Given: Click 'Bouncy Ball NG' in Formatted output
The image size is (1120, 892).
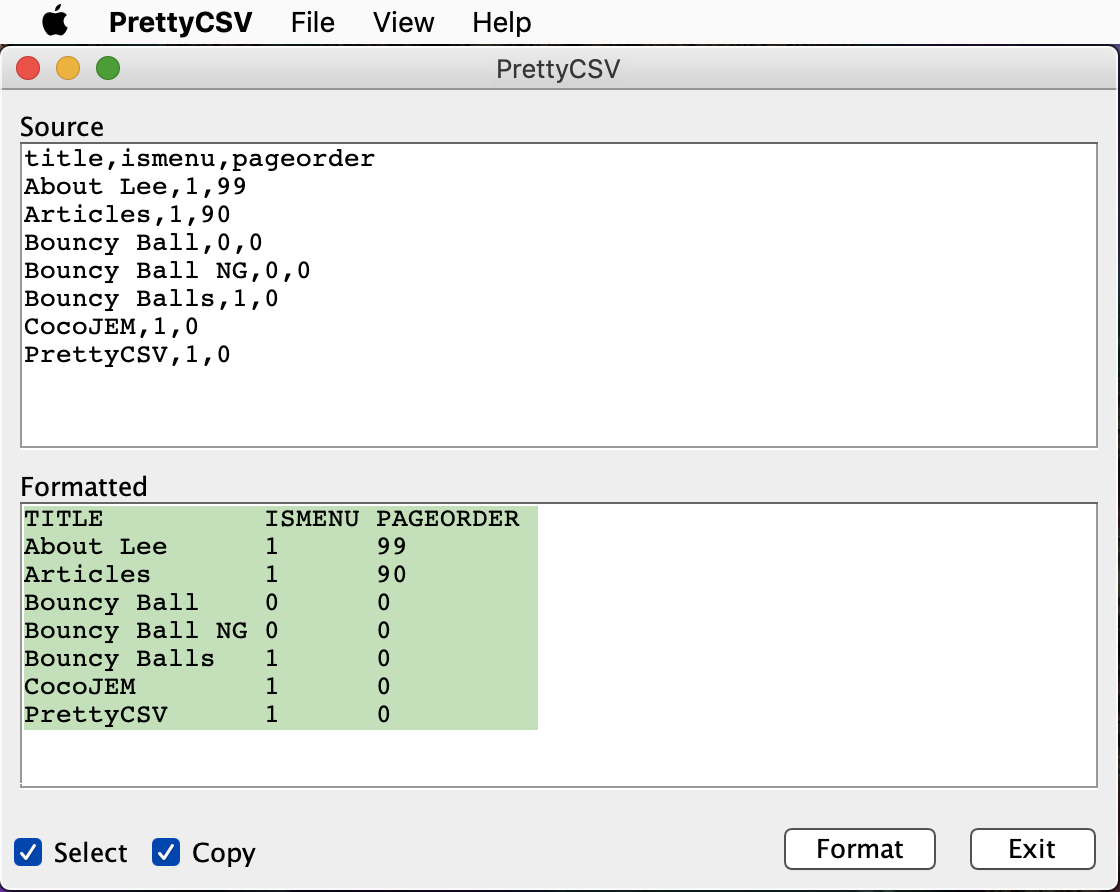Looking at the screenshot, I should [x=136, y=631].
